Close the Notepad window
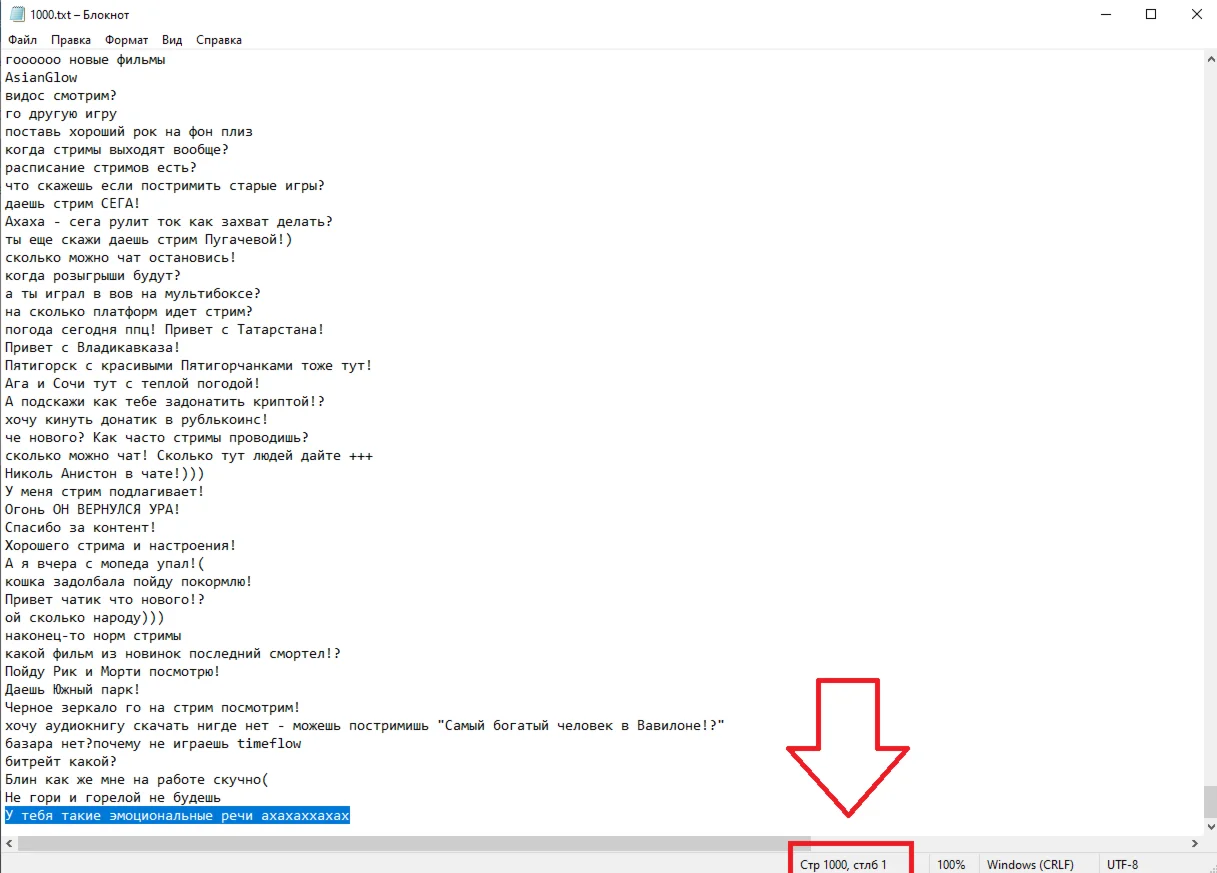 (1195, 15)
